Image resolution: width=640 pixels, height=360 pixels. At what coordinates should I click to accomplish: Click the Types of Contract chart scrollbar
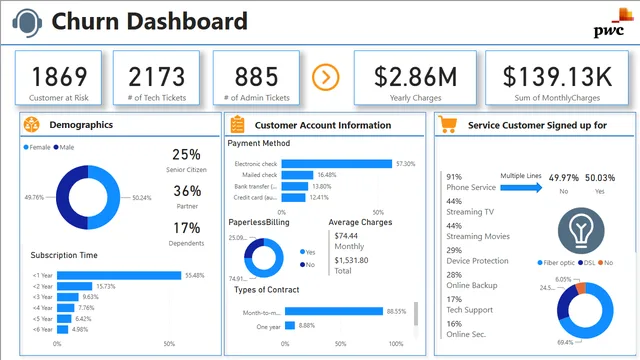click(416, 313)
